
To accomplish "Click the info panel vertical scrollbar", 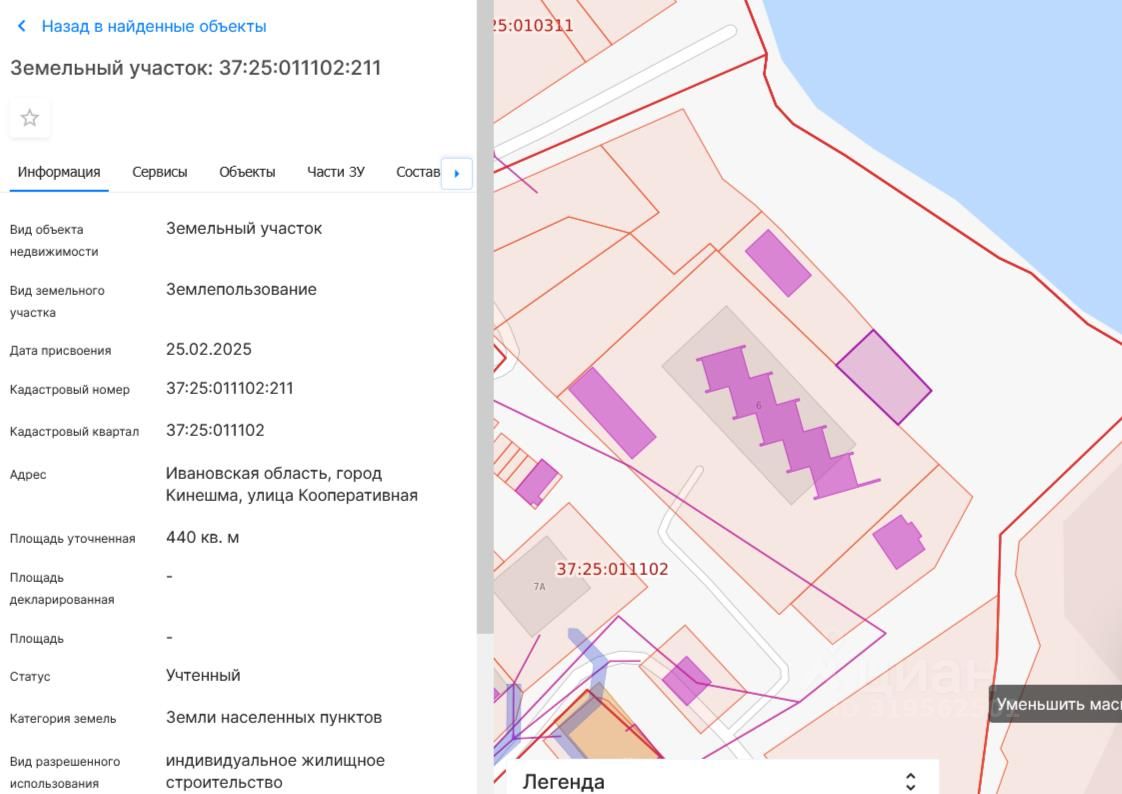I will pos(485,315).
